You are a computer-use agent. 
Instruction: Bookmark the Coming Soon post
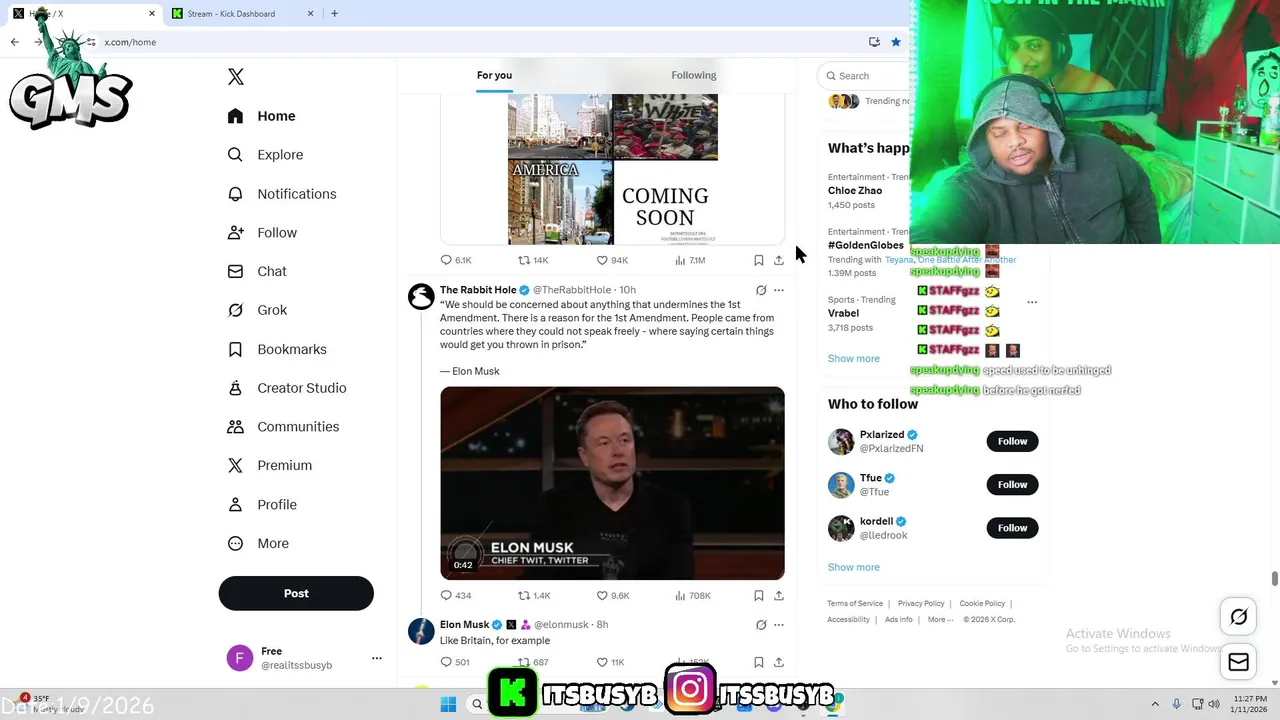coord(758,260)
